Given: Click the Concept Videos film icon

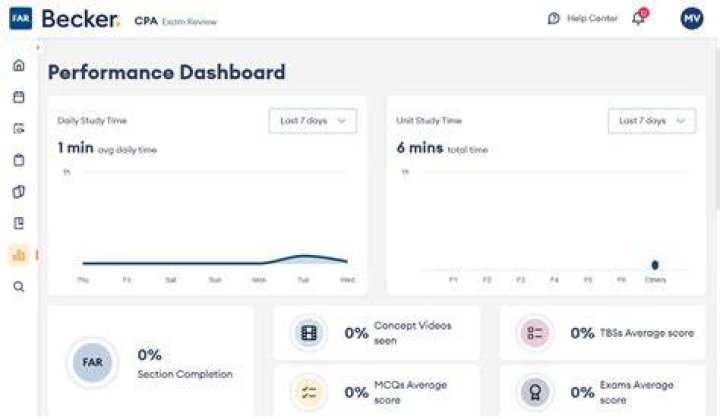Looking at the screenshot, I should [309, 333].
